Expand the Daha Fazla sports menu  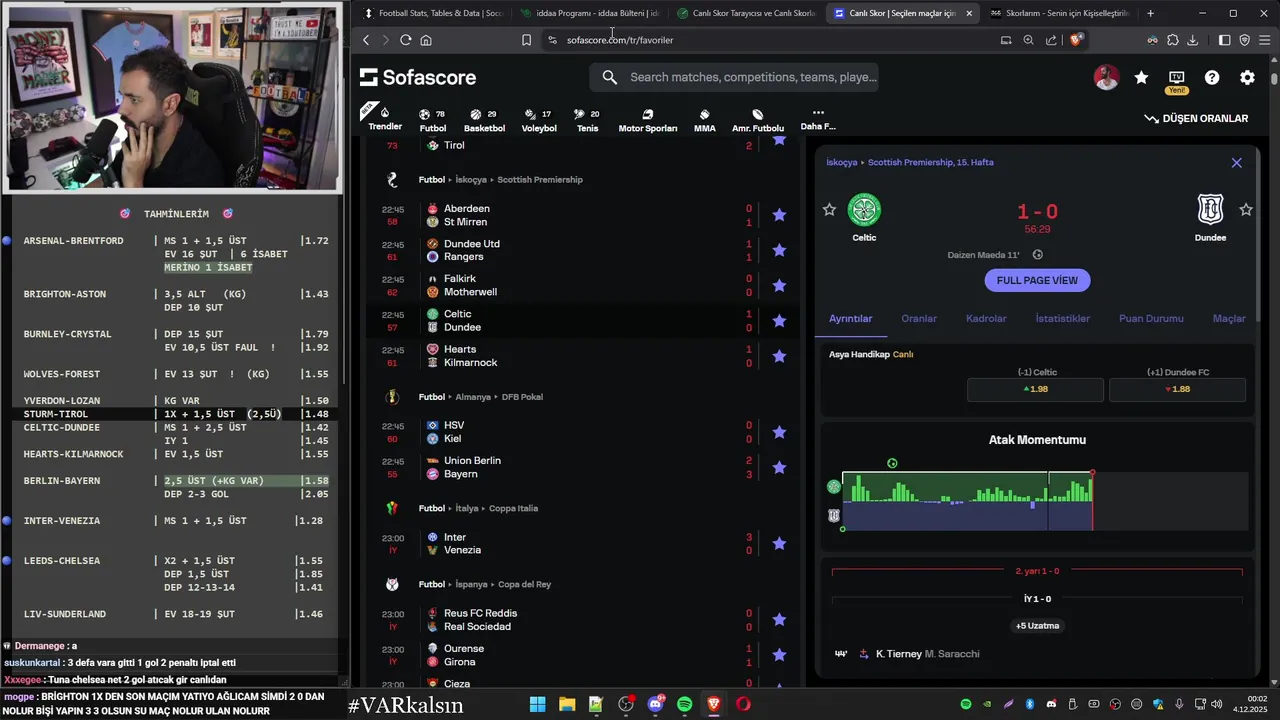coord(818,120)
